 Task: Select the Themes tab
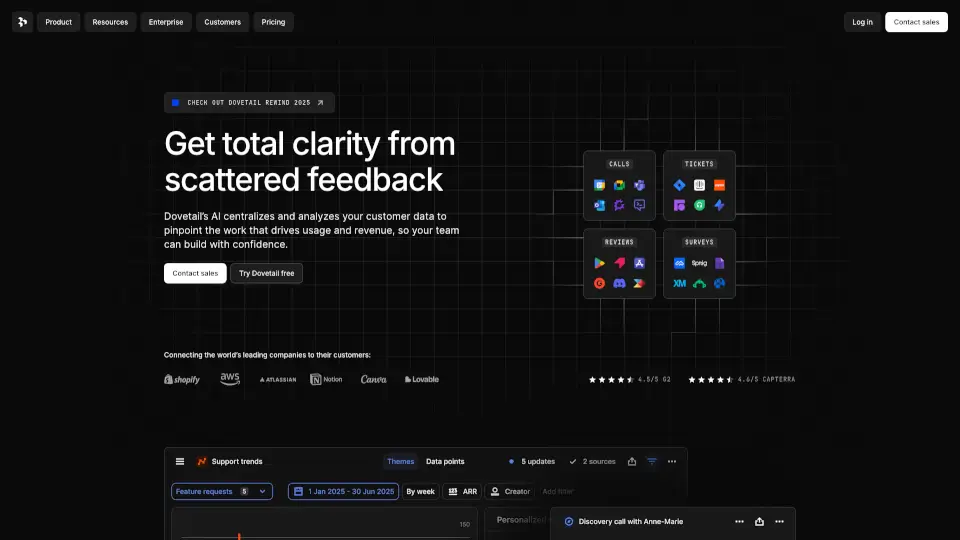click(400, 462)
